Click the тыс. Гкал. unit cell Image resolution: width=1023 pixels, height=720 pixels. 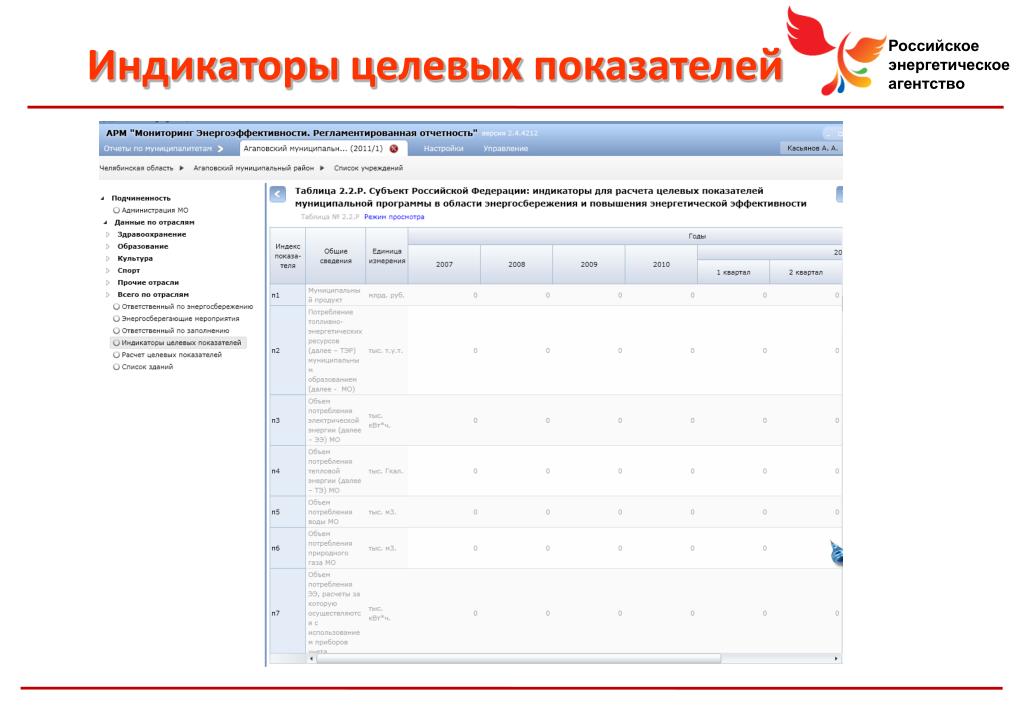(x=387, y=471)
